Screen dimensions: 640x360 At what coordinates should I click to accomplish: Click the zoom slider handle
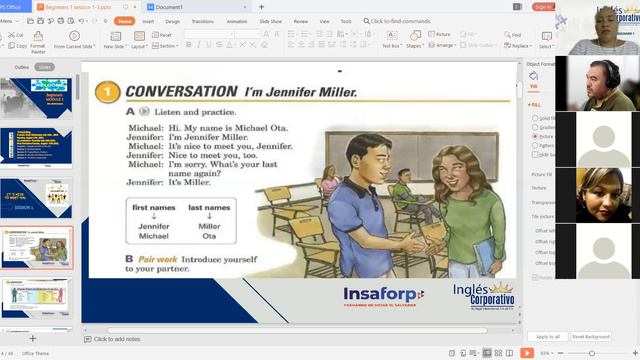click(591, 353)
